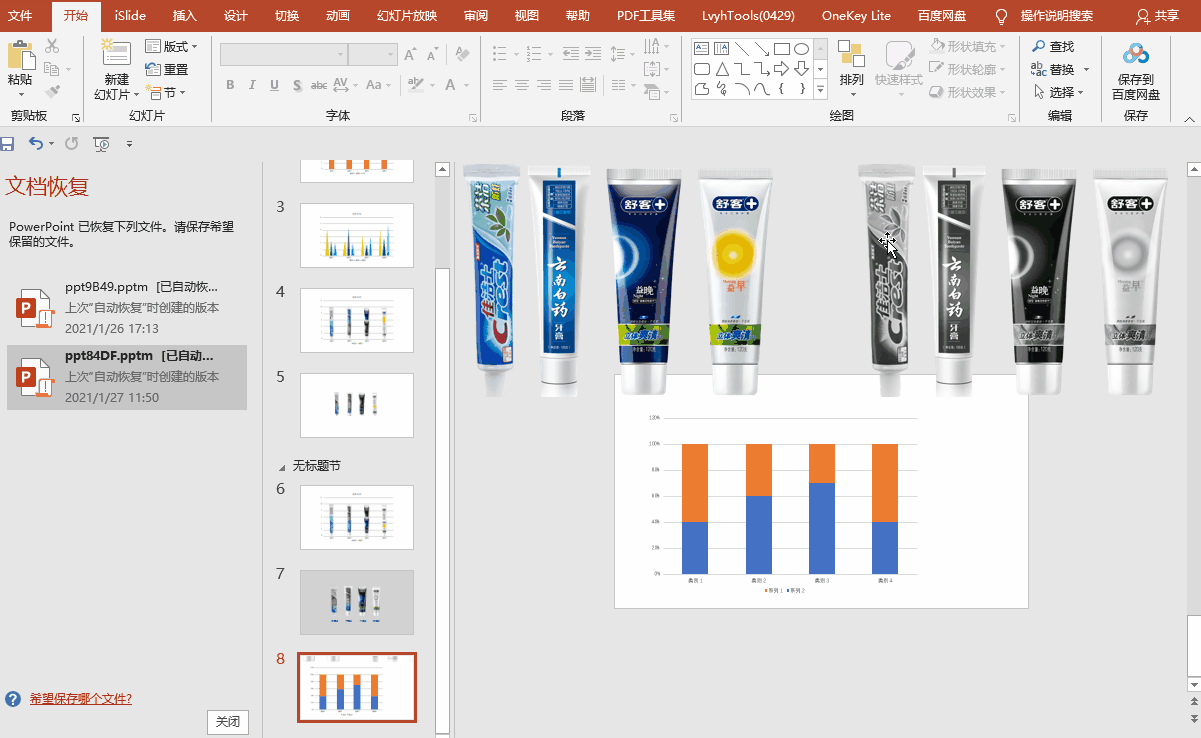Click Start From Beginning slideshow icon
The width and height of the screenshot is (1201, 738).
(101, 144)
